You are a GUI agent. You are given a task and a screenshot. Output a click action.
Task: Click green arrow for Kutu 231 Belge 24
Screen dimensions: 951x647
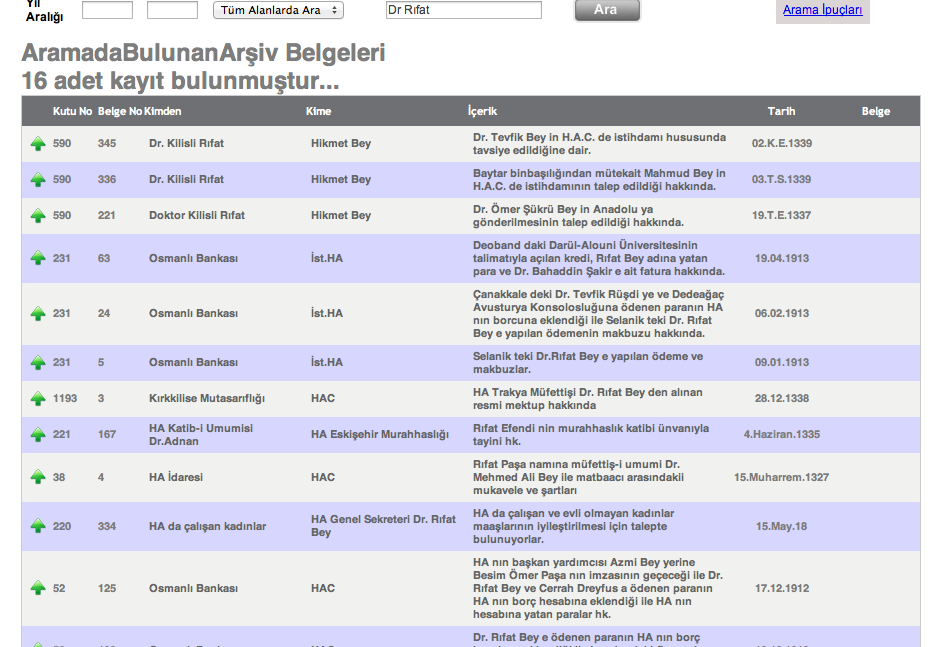click(38, 313)
